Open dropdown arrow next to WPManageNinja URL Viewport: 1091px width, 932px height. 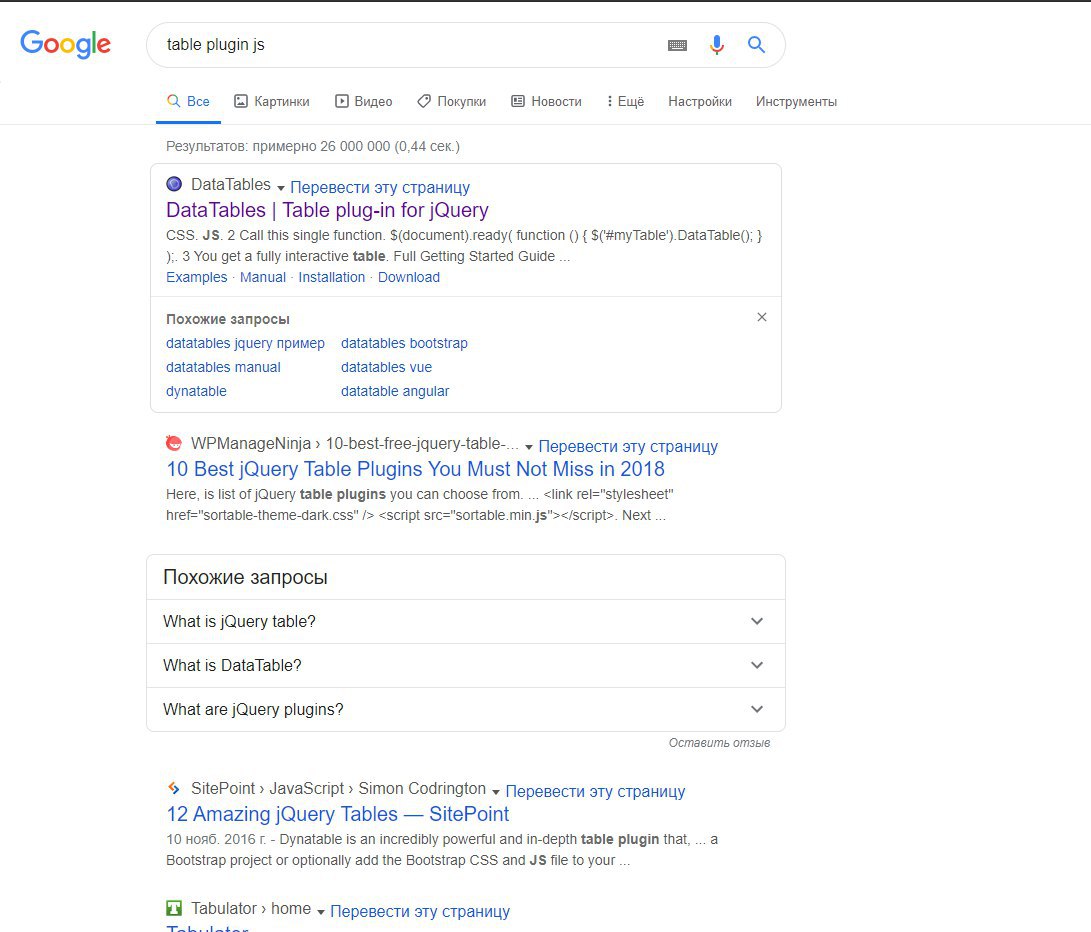529,447
